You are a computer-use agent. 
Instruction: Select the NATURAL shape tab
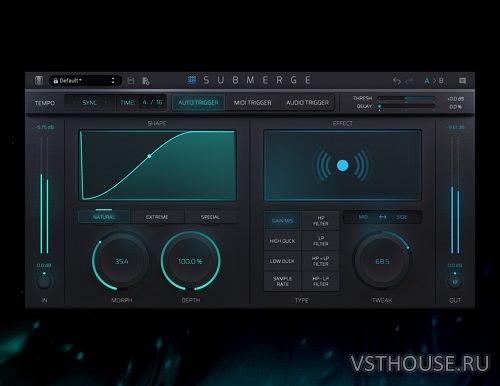tap(104, 217)
